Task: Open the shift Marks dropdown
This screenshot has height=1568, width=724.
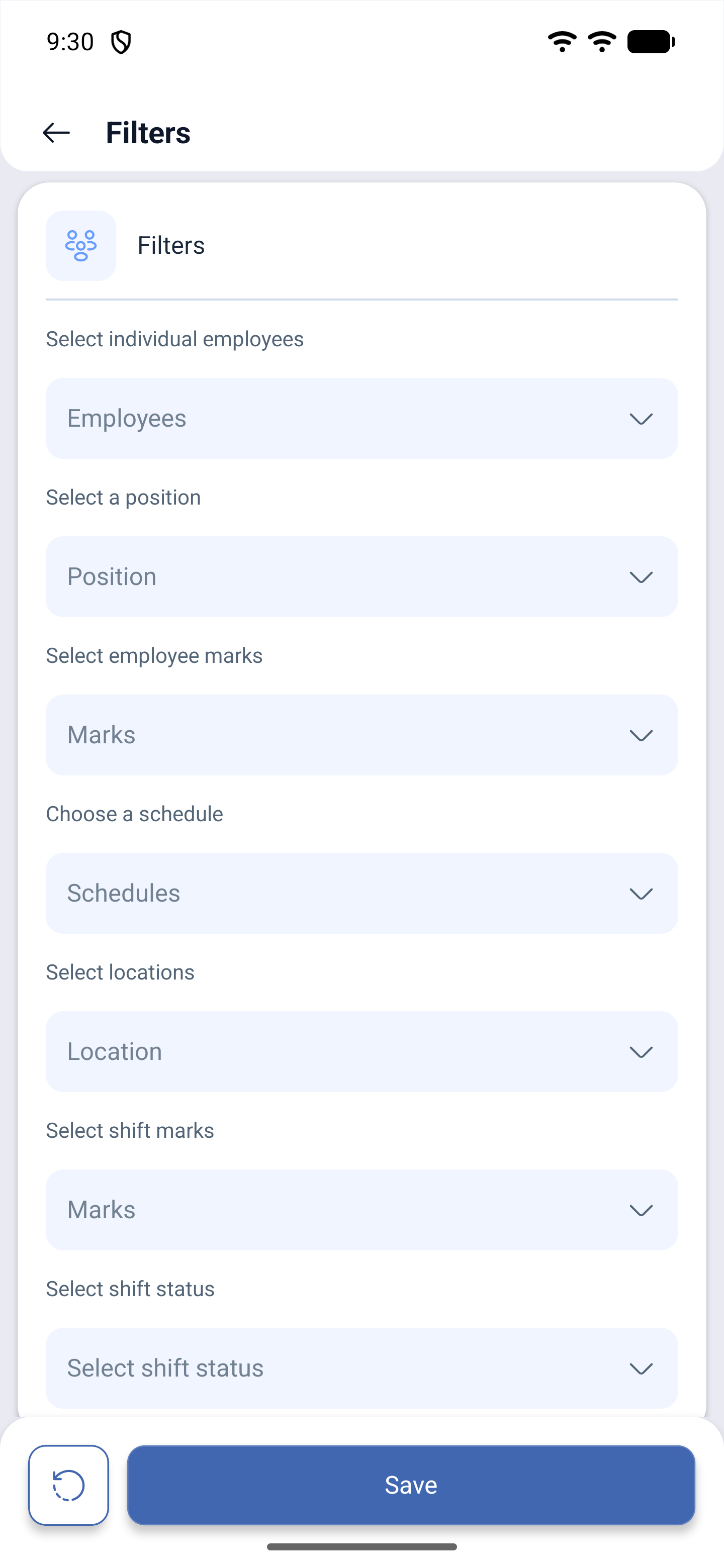Action: click(x=361, y=1210)
